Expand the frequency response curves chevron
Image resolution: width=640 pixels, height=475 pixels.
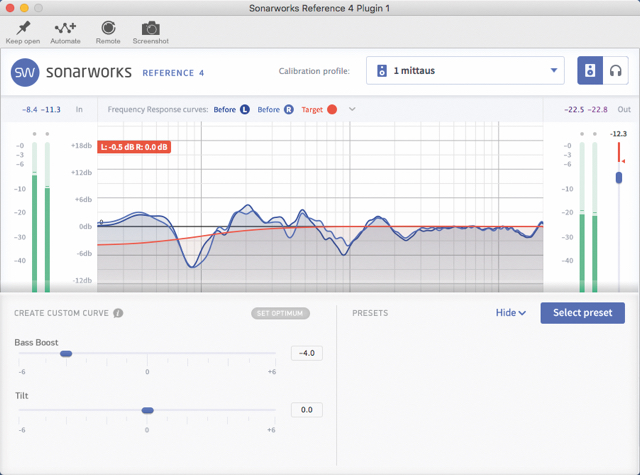point(352,109)
